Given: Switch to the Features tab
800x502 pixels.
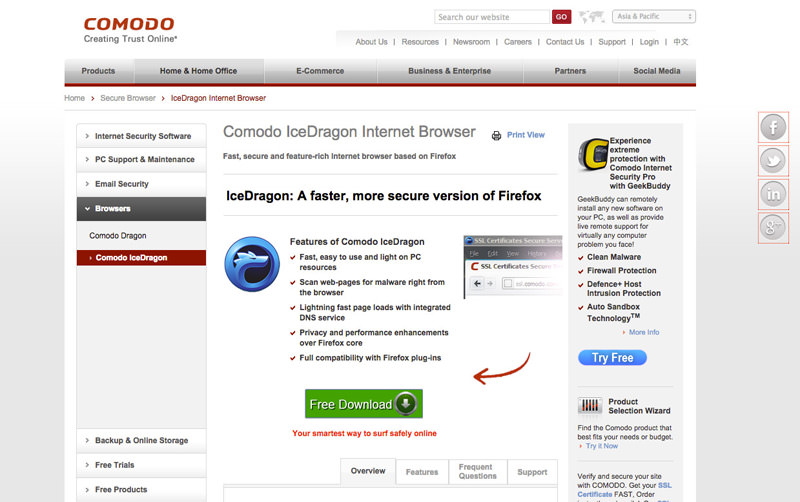Looking at the screenshot, I should click(422, 472).
